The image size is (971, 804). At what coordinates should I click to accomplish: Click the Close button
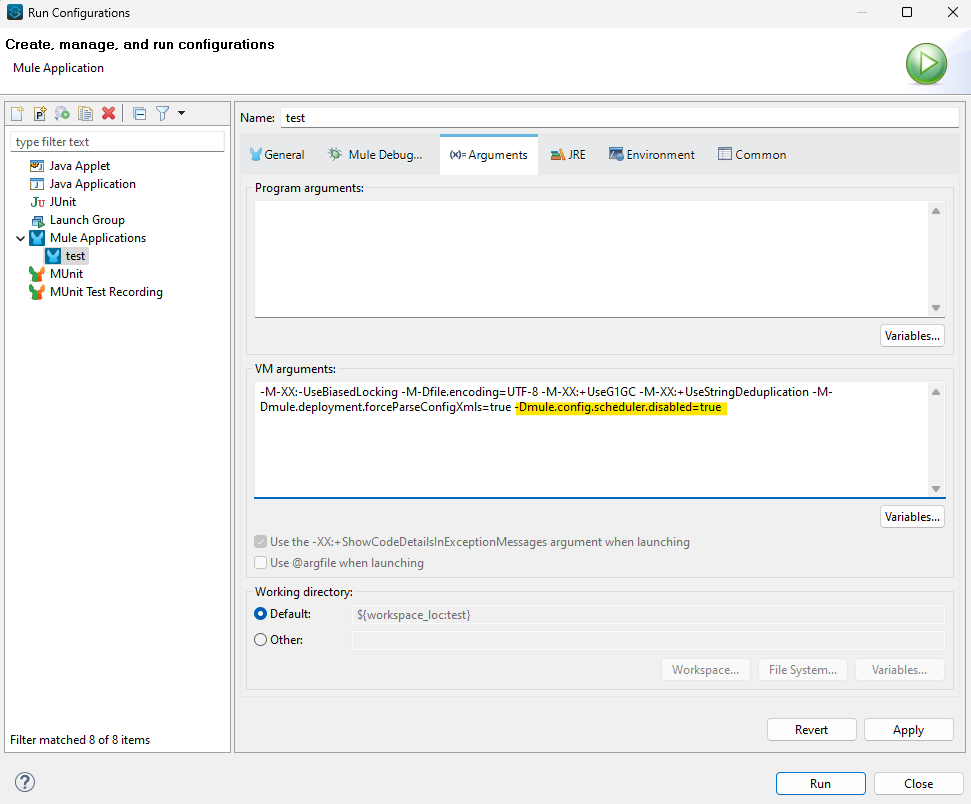click(x=918, y=784)
